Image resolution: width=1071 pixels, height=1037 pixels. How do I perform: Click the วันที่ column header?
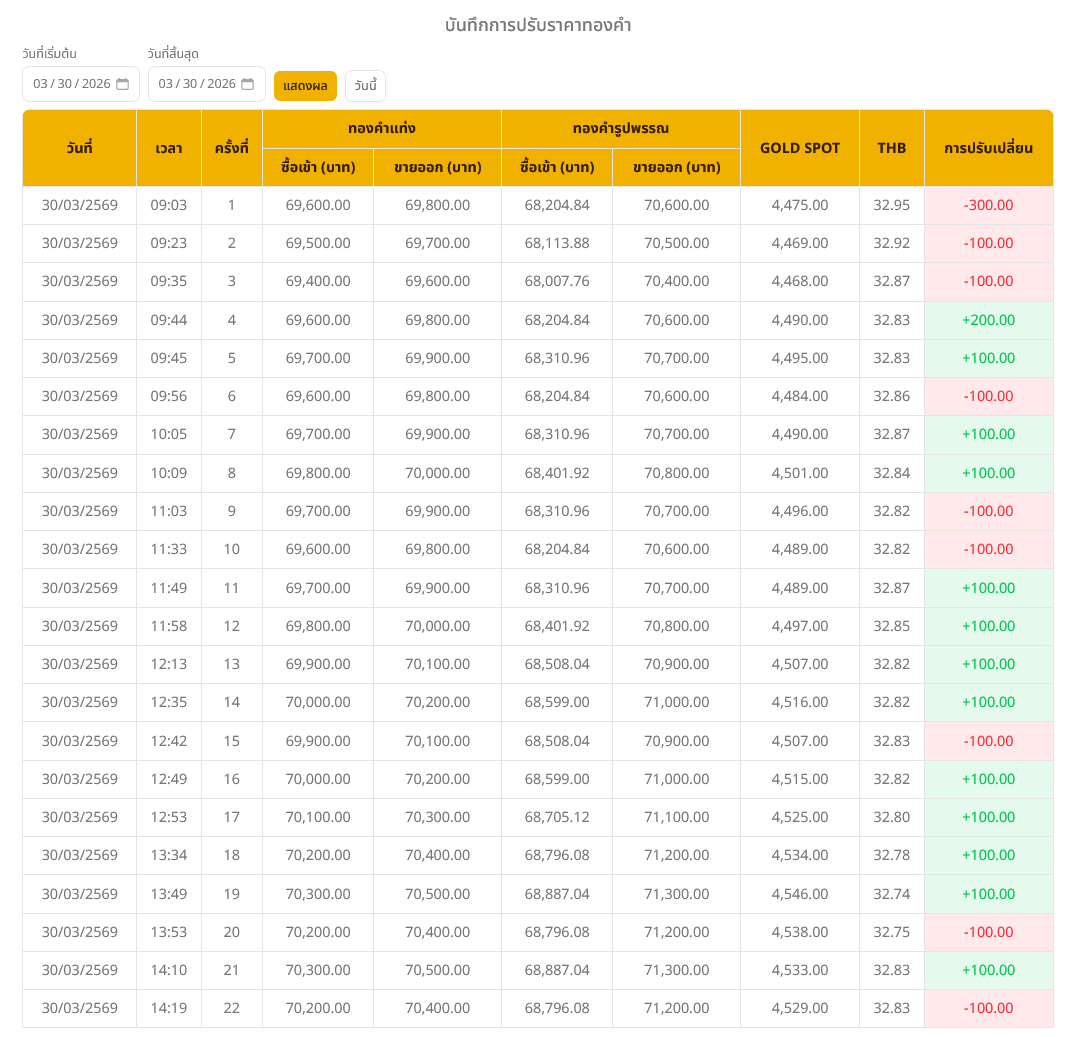(79, 148)
